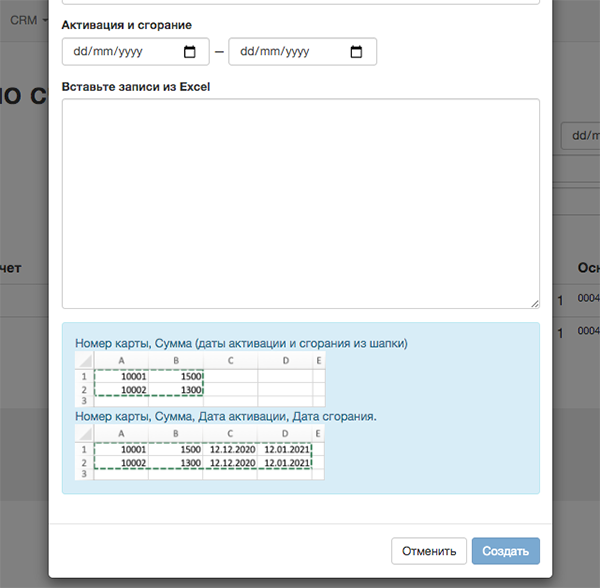Click hint text 'Номер карты, Сумма (даты активации и сгорания из шапки)'
The width and height of the screenshot is (600, 588).
[241, 343]
